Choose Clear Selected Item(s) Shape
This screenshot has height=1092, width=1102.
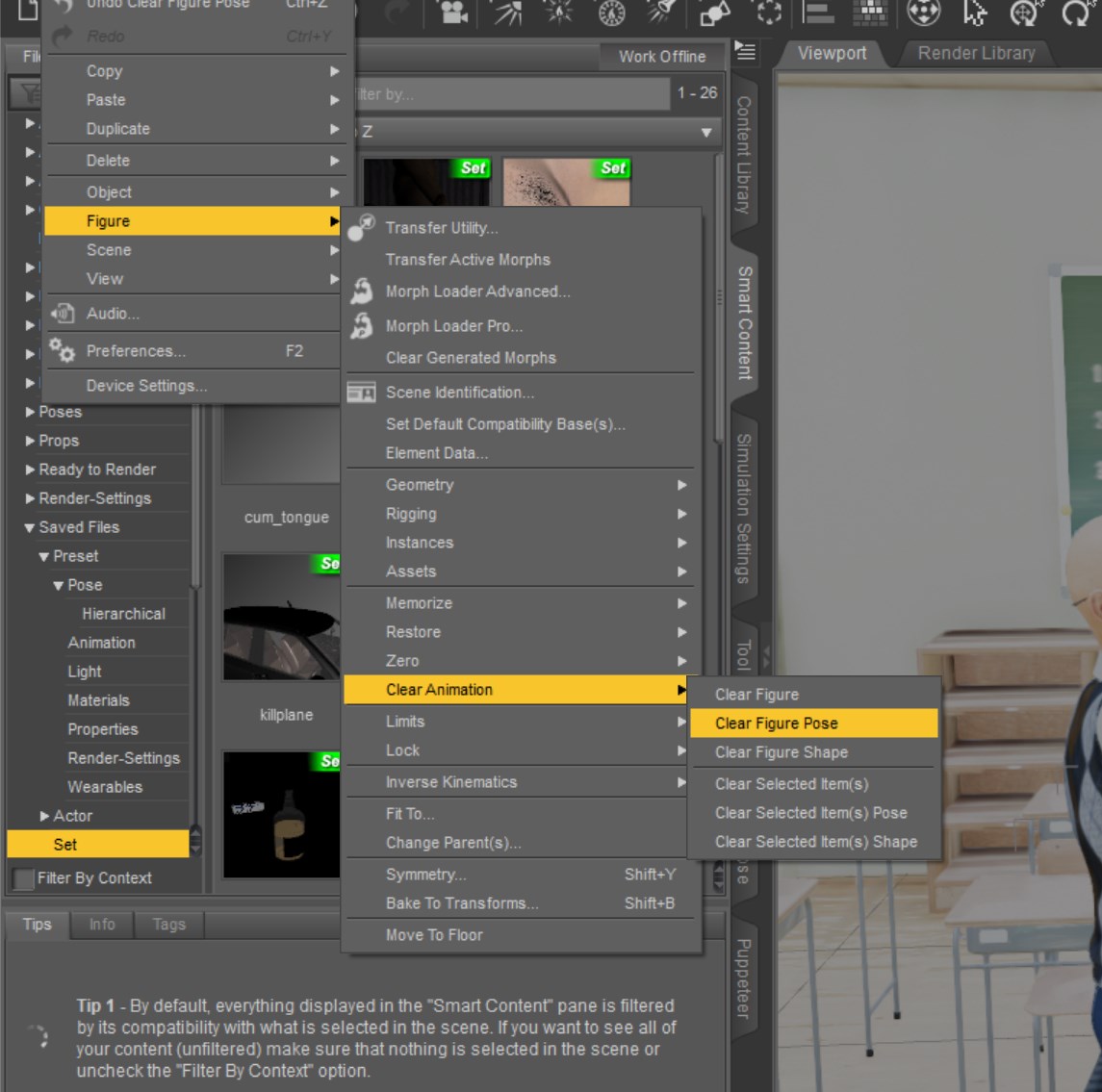815,842
